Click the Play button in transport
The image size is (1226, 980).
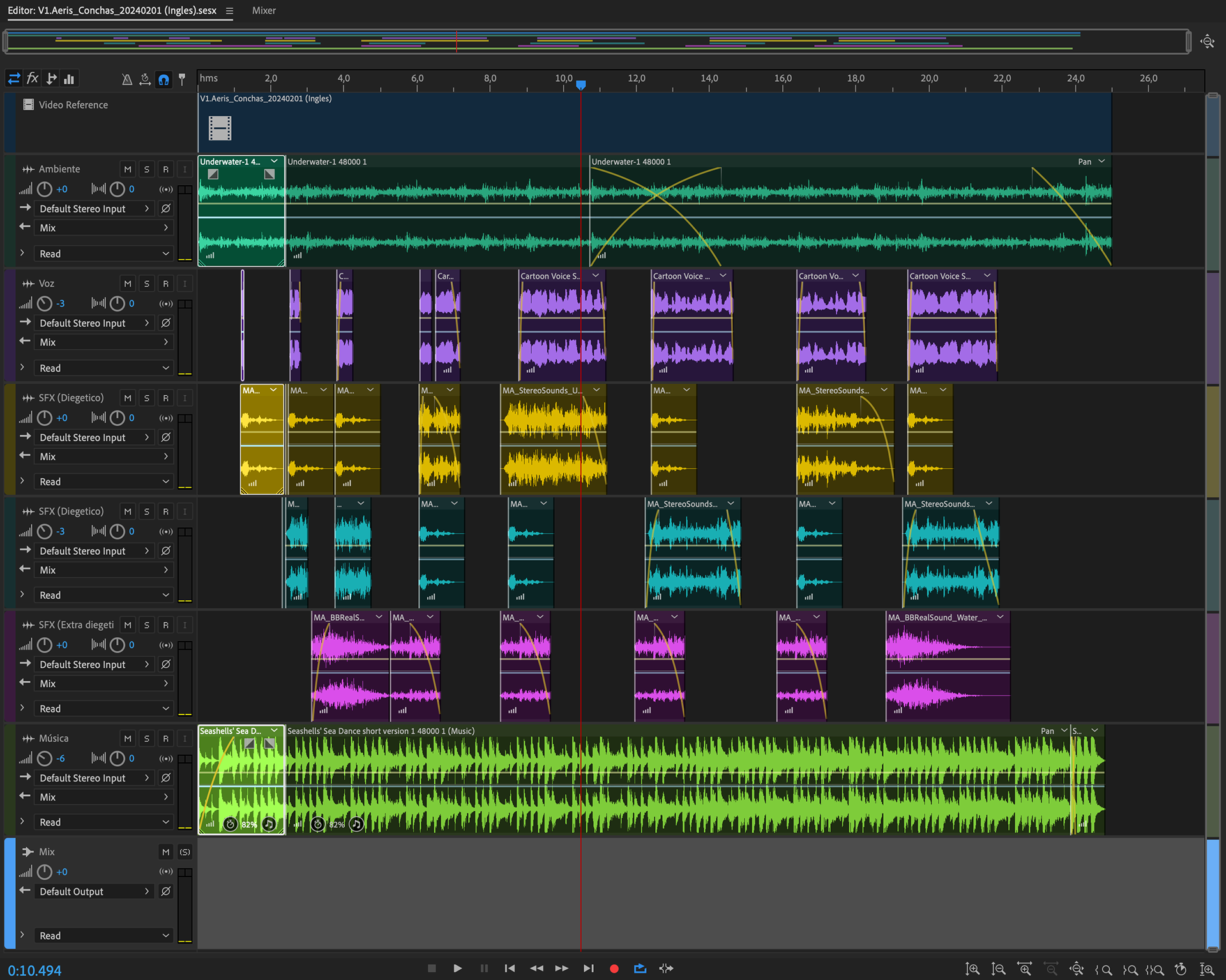coord(457,968)
